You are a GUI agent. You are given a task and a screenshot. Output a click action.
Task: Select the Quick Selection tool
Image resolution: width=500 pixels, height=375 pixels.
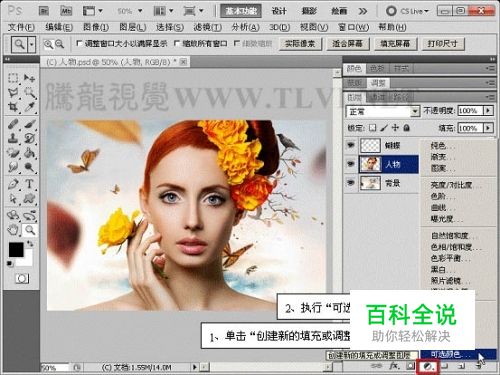tap(29, 93)
